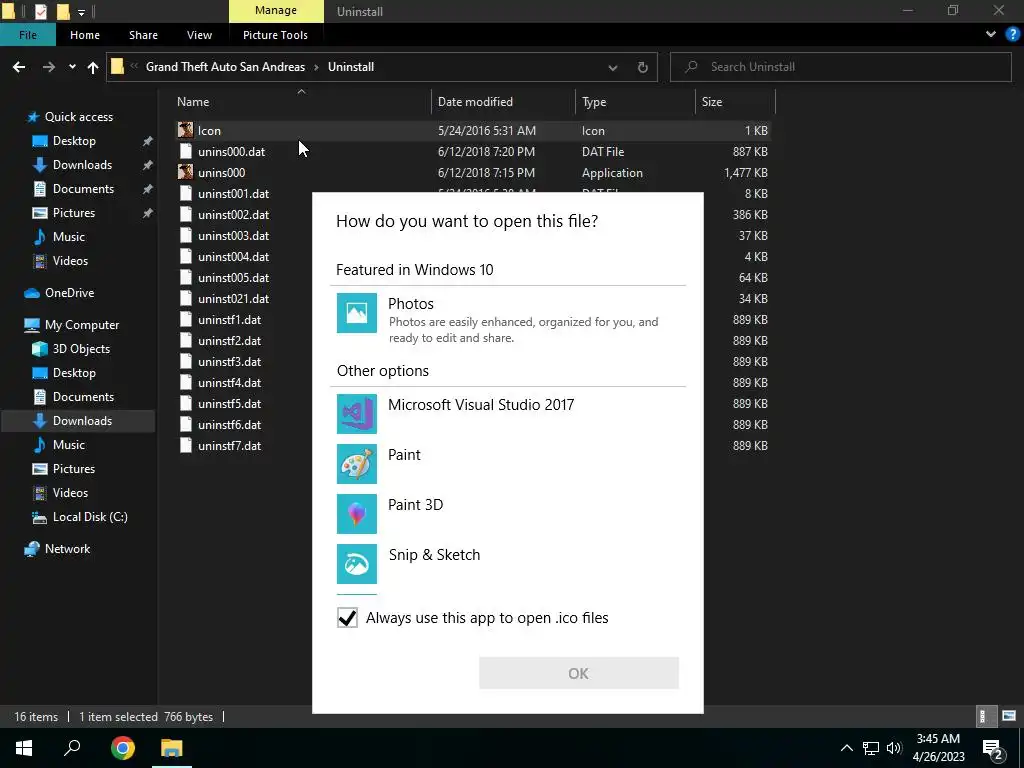Viewport: 1024px width, 768px height.
Task: Open OneDrive in the sidebar
Action: pyautogui.click(x=69, y=293)
